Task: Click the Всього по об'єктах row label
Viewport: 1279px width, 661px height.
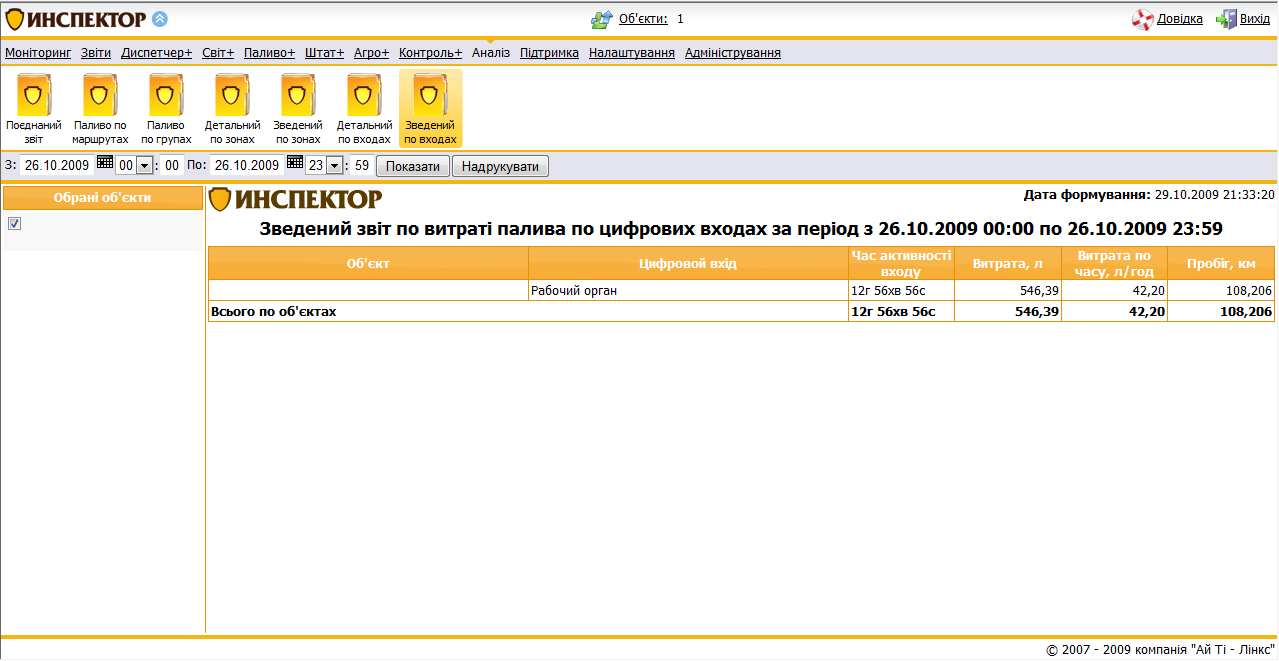Action: tap(273, 312)
